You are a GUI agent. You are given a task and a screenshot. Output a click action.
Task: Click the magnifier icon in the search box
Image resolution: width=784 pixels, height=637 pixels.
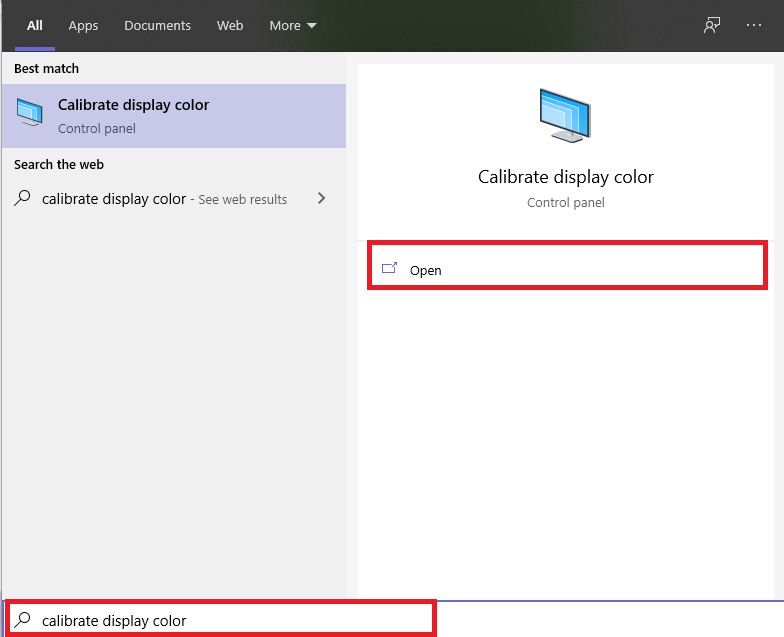point(22,620)
